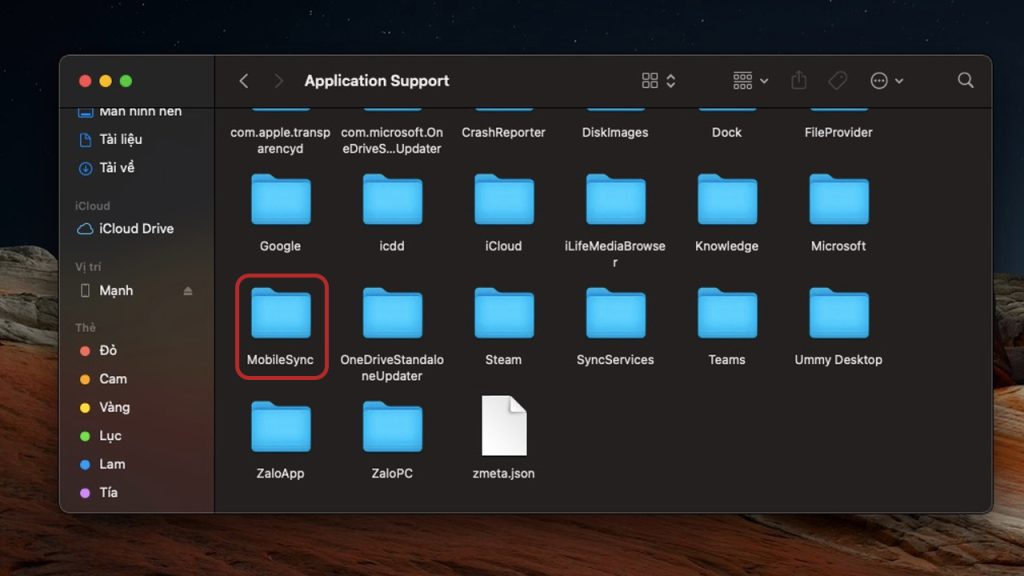Open the ZaloPC folder
This screenshot has width=1024, height=576.
392,427
